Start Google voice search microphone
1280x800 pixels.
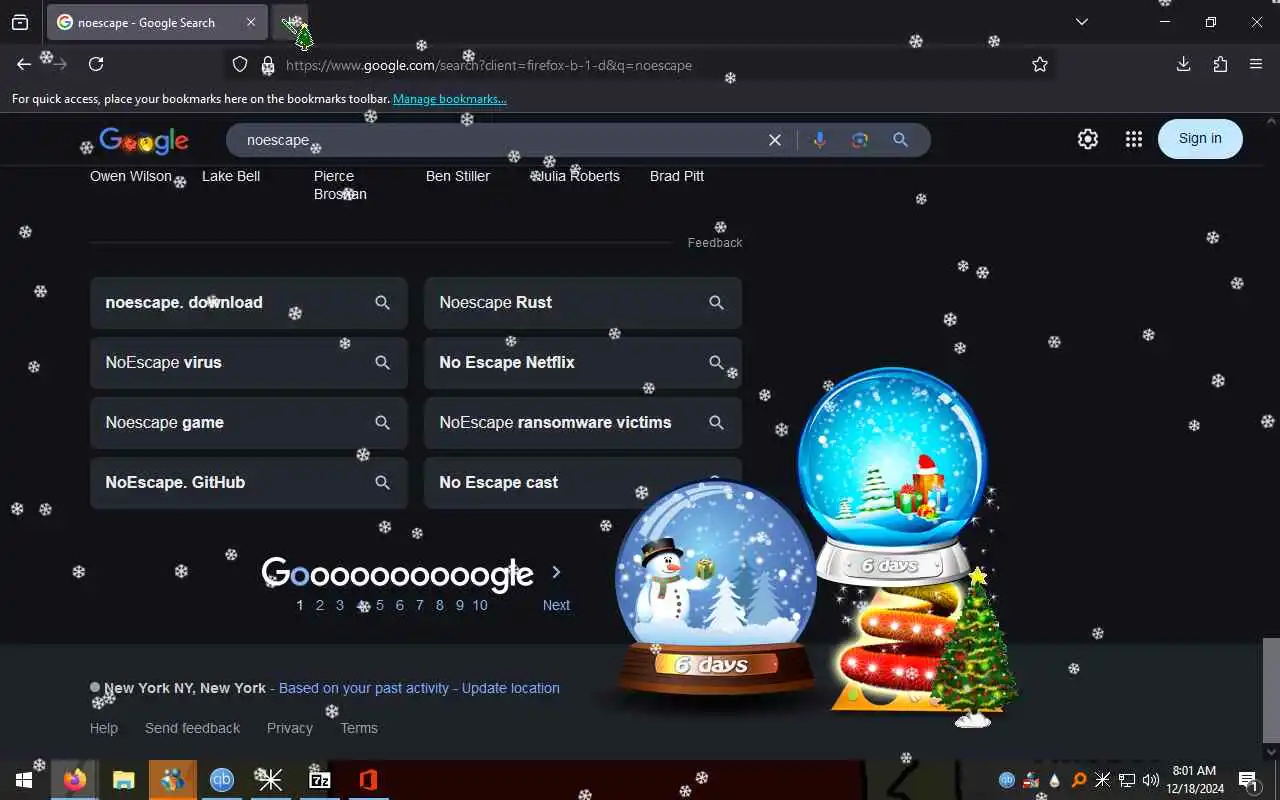[820, 140]
